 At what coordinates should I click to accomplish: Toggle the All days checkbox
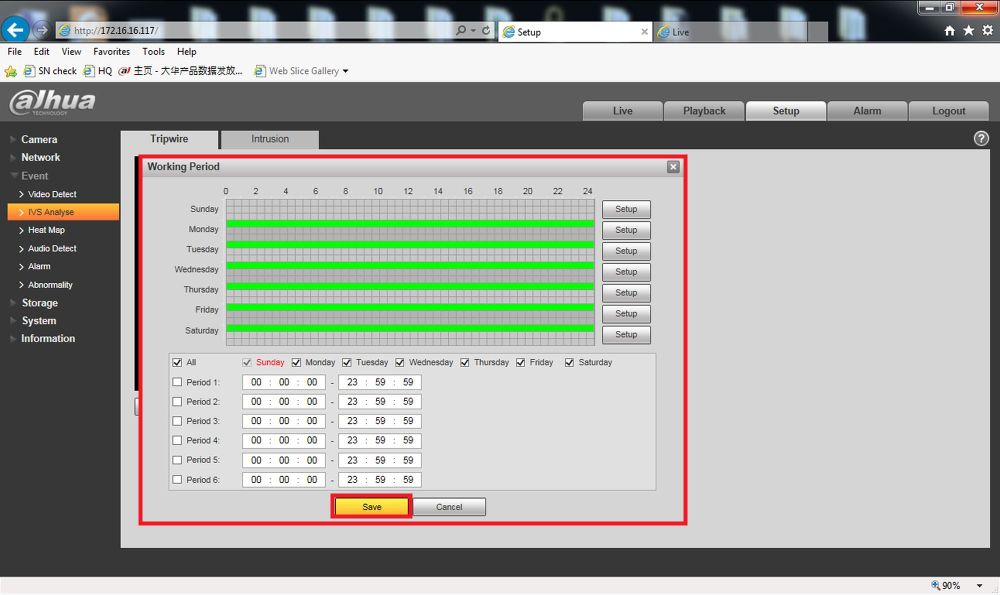click(177, 362)
